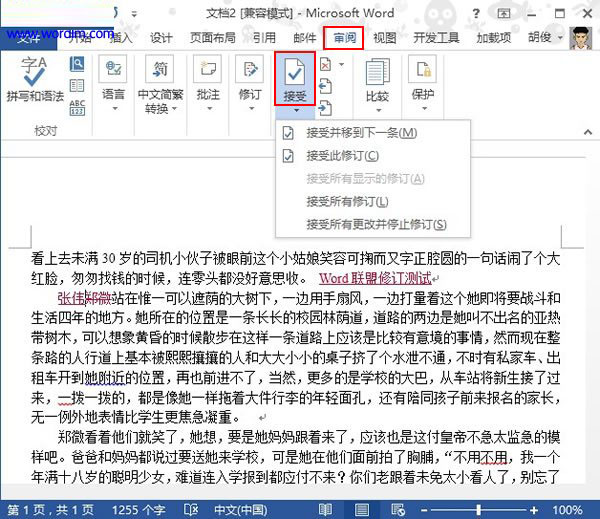Choose 接受并移到下一条 from the menu
The image size is (600, 519).
[360, 133]
